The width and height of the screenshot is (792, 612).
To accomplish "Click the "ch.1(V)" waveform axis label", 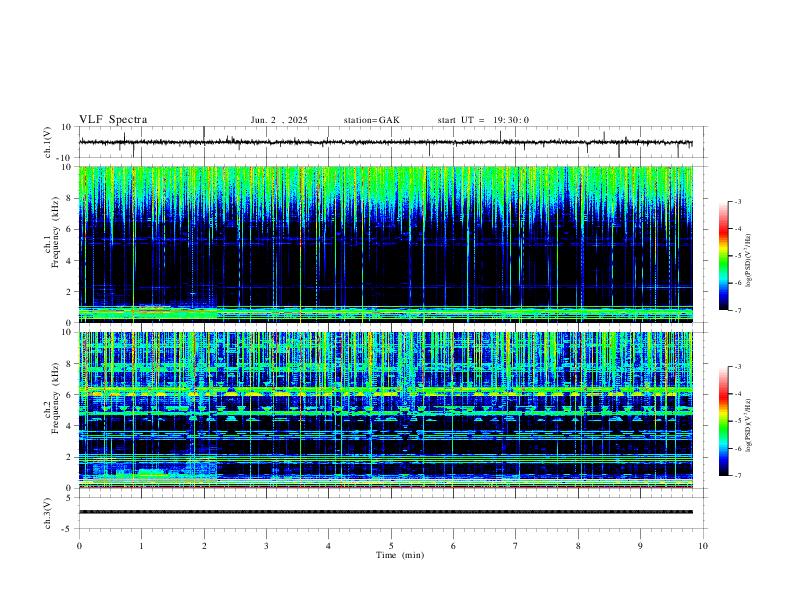I will coord(48,142).
